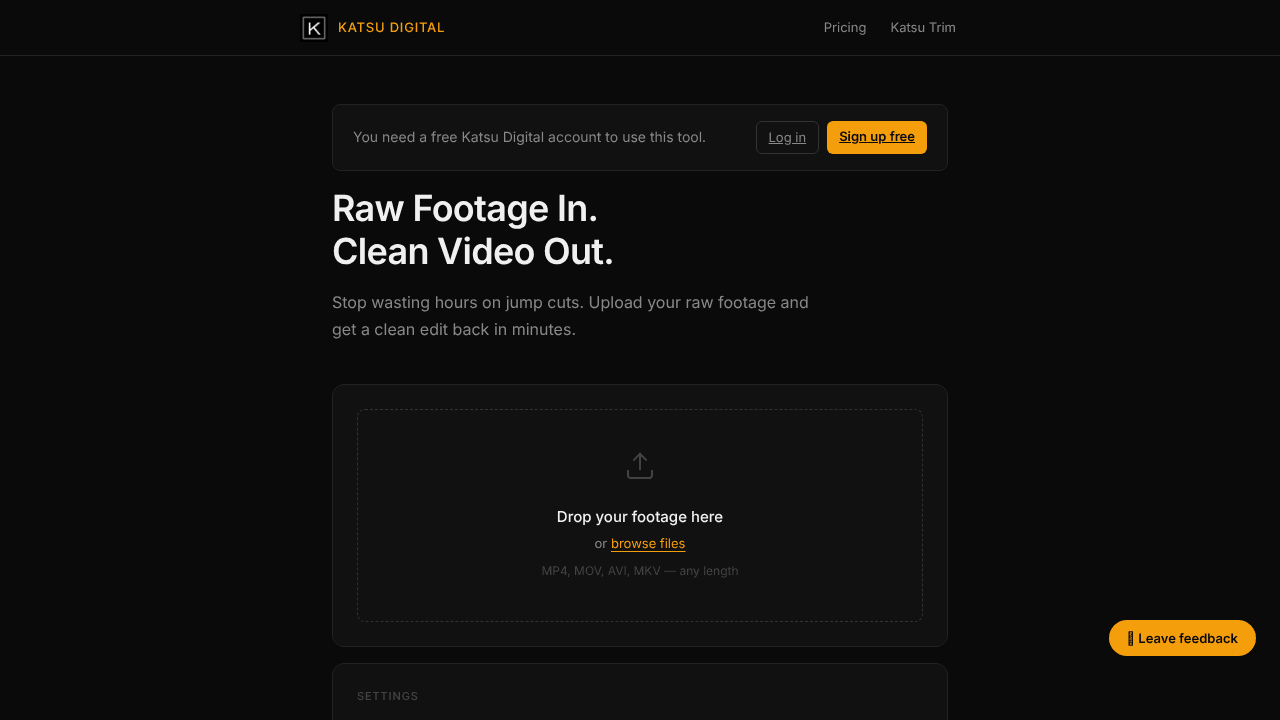The width and height of the screenshot is (1280, 720).
Task: Click the Stop wasting hours description text
Action: coord(570,316)
